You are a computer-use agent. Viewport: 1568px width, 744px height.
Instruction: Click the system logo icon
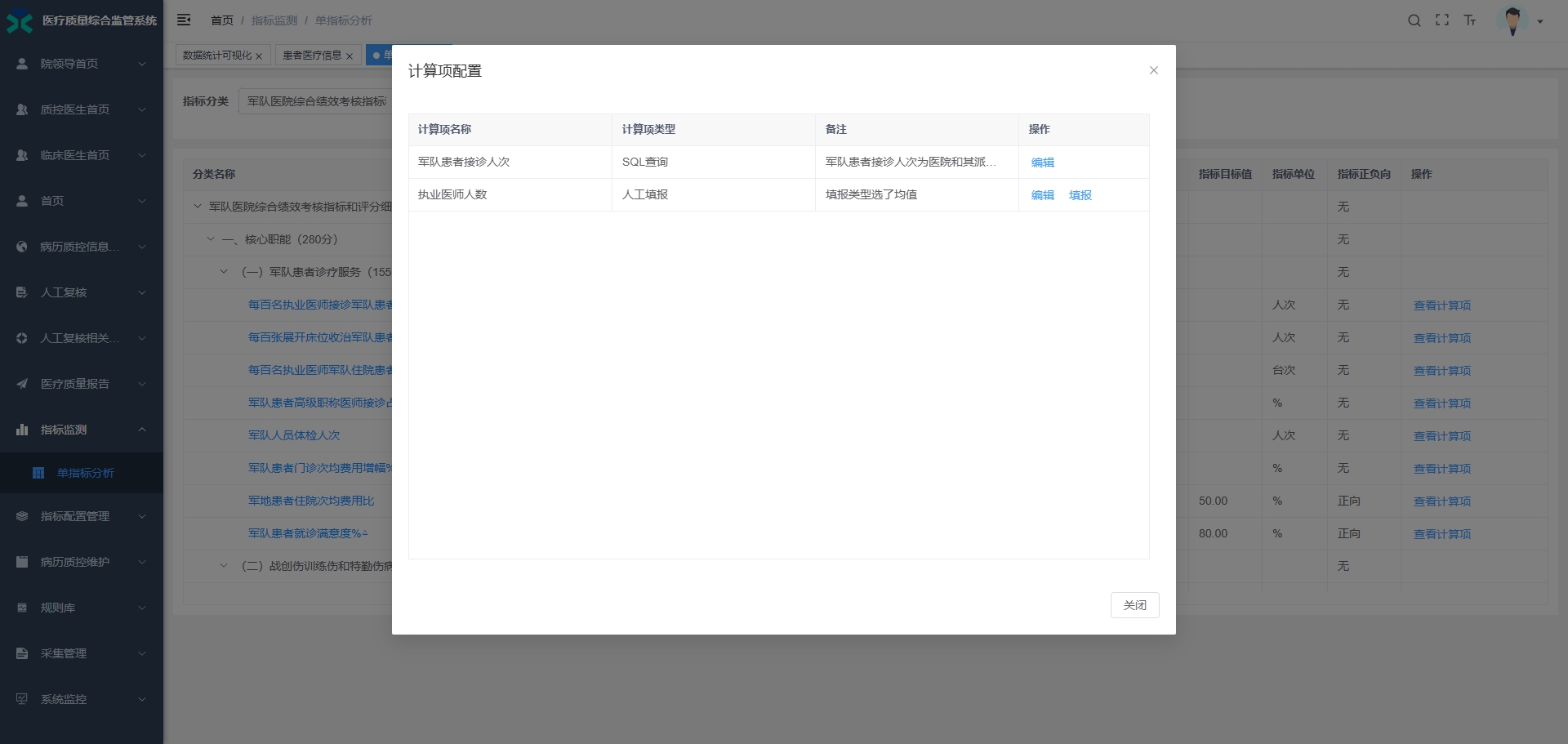(20, 21)
